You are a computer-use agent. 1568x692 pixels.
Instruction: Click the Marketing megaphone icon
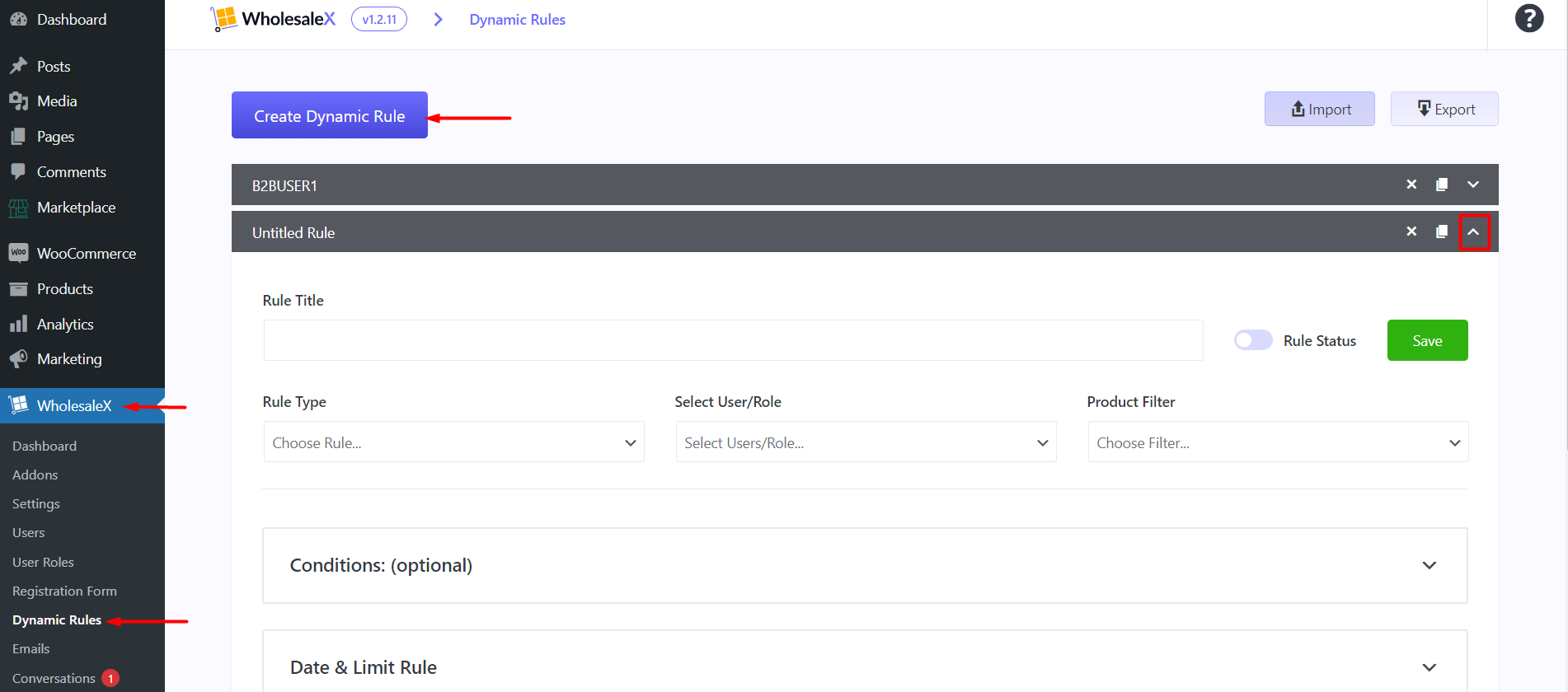pos(18,359)
